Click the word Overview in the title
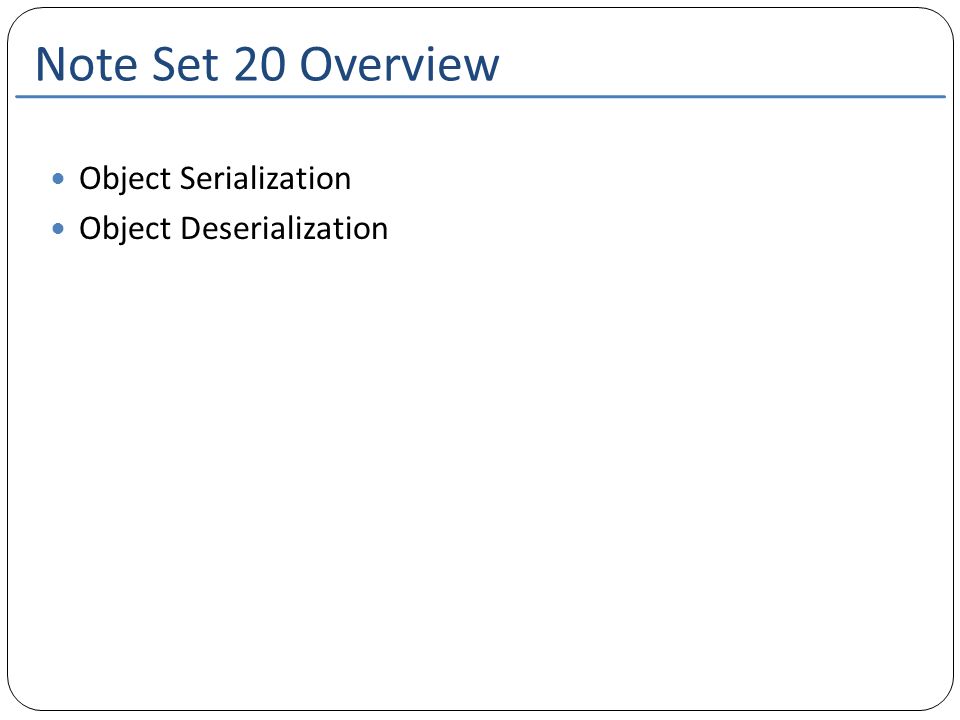The height and width of the screenshot is (720, 960). 399,64
